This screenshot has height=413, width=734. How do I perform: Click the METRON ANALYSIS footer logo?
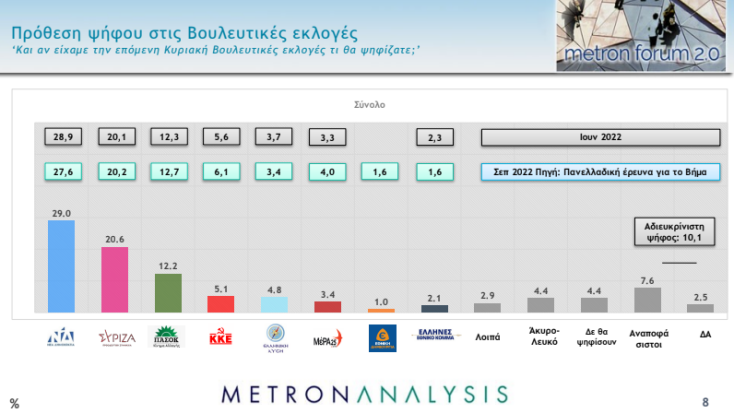(x=365, y=393)
